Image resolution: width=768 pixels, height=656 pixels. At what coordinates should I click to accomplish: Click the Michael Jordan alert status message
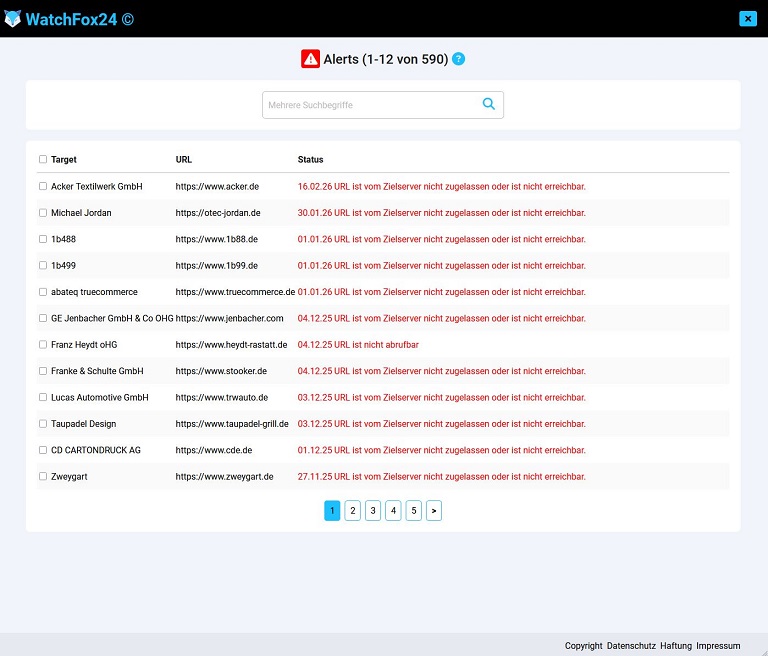(x=441, y=213)
